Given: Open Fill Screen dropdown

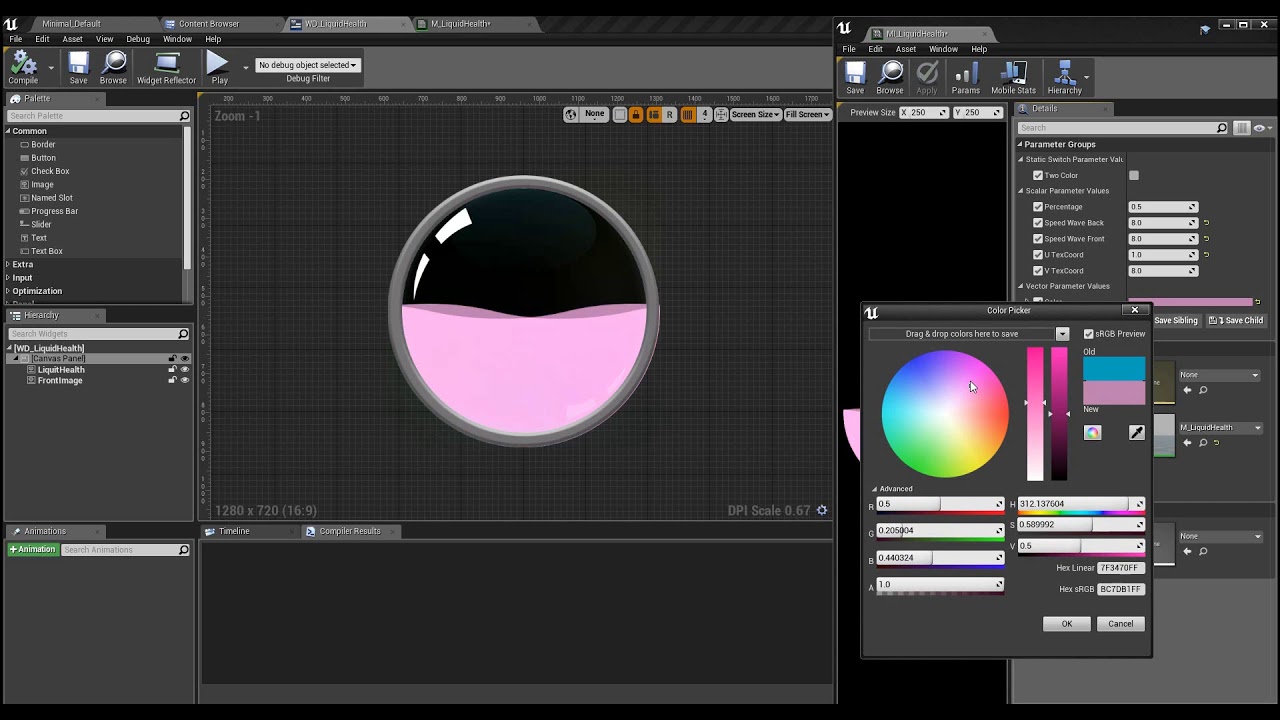Looking at the screenshot, I should pos(807,114).
